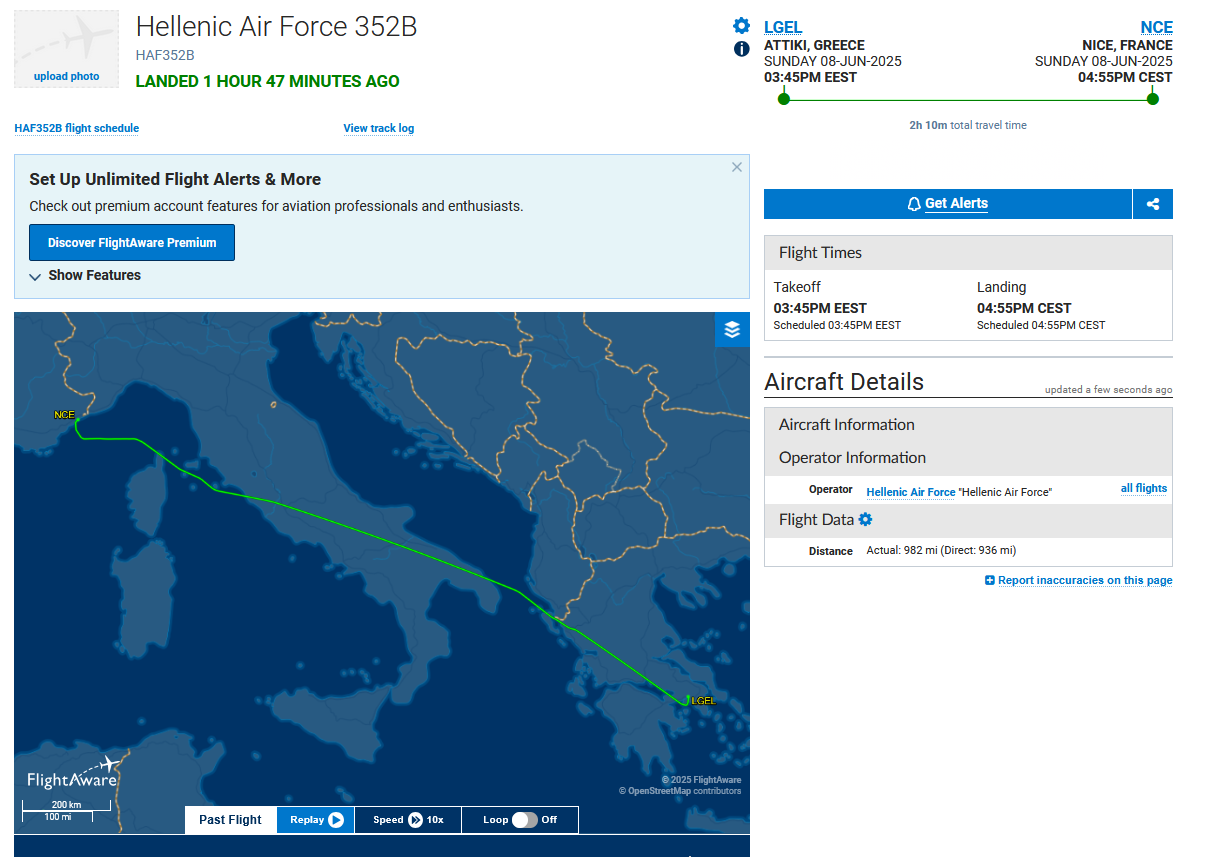Click the plus icon by Report inaccuracies
The width and height of the screenshot is (1212, 857).
990,580
